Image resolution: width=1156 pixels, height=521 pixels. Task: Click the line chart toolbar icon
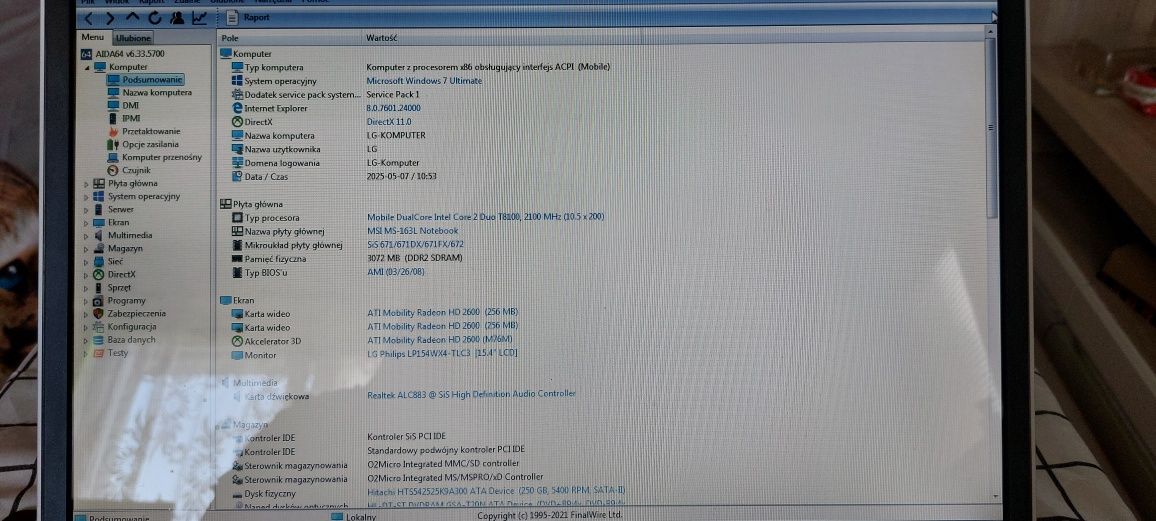(x=199, y=18)
